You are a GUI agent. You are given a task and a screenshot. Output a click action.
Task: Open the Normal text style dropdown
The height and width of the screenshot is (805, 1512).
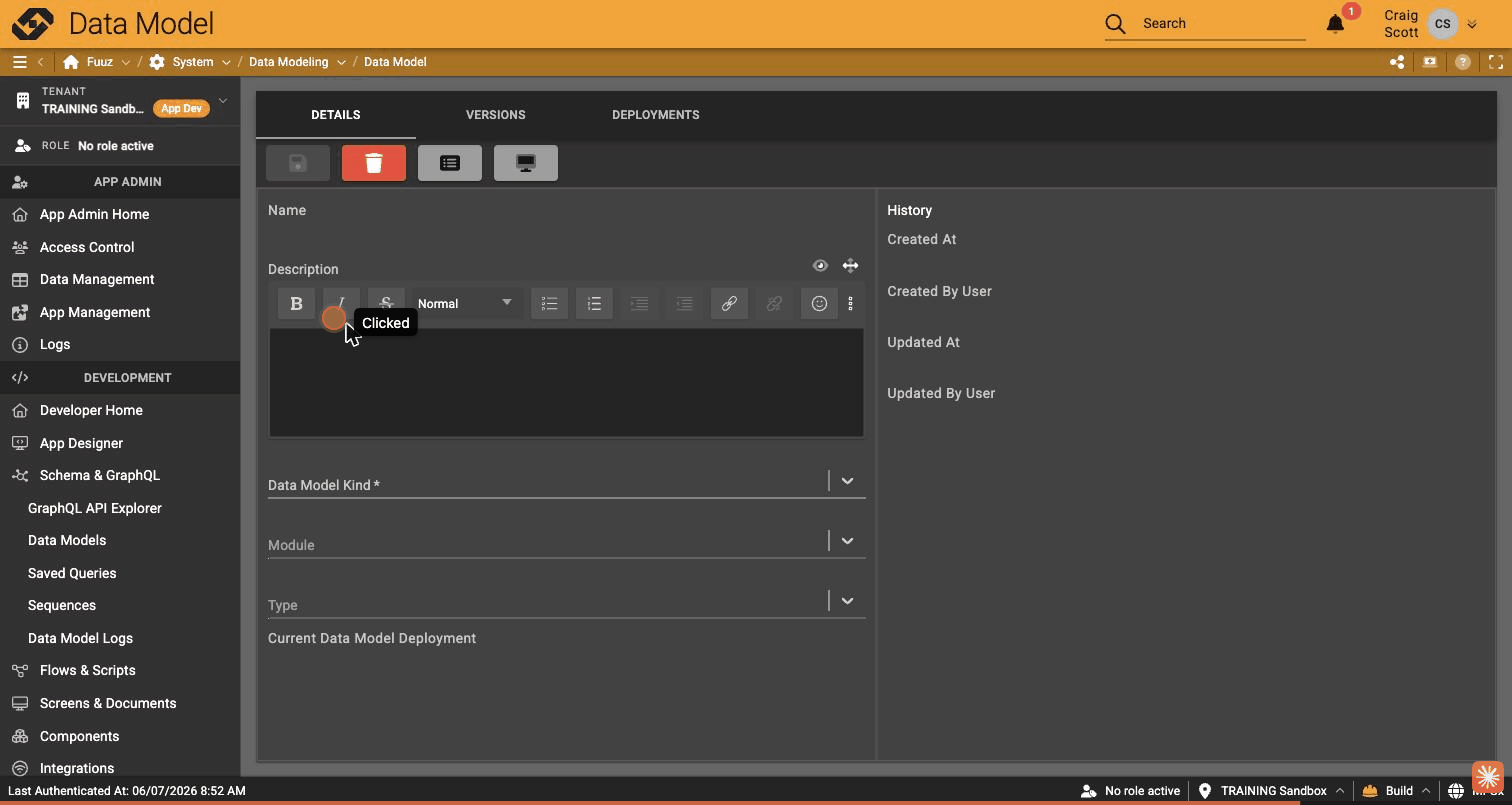[466, 304]
